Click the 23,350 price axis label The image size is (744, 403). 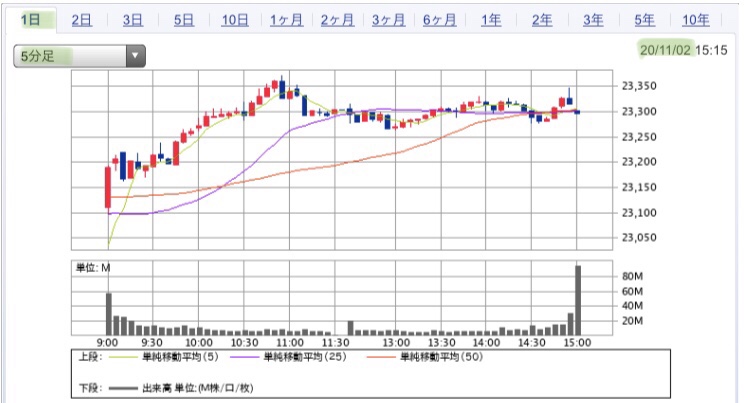(639, 86)
